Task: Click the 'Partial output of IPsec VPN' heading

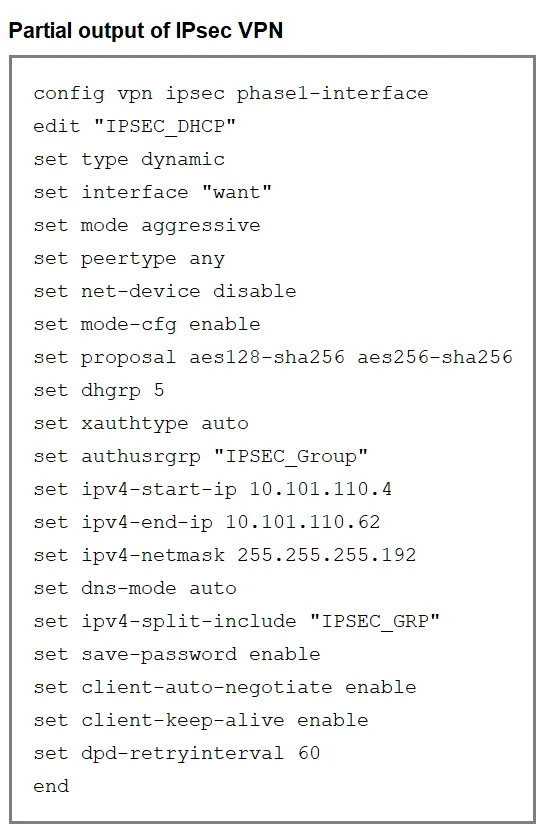Action: click(x=146, y=31)
